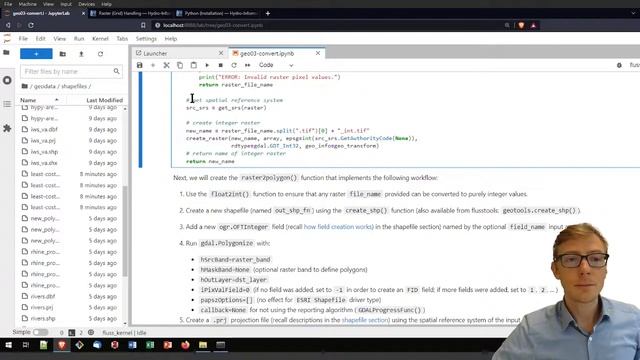Create a new folder in file browser
The image size is (640, 360).
[62, 54]
